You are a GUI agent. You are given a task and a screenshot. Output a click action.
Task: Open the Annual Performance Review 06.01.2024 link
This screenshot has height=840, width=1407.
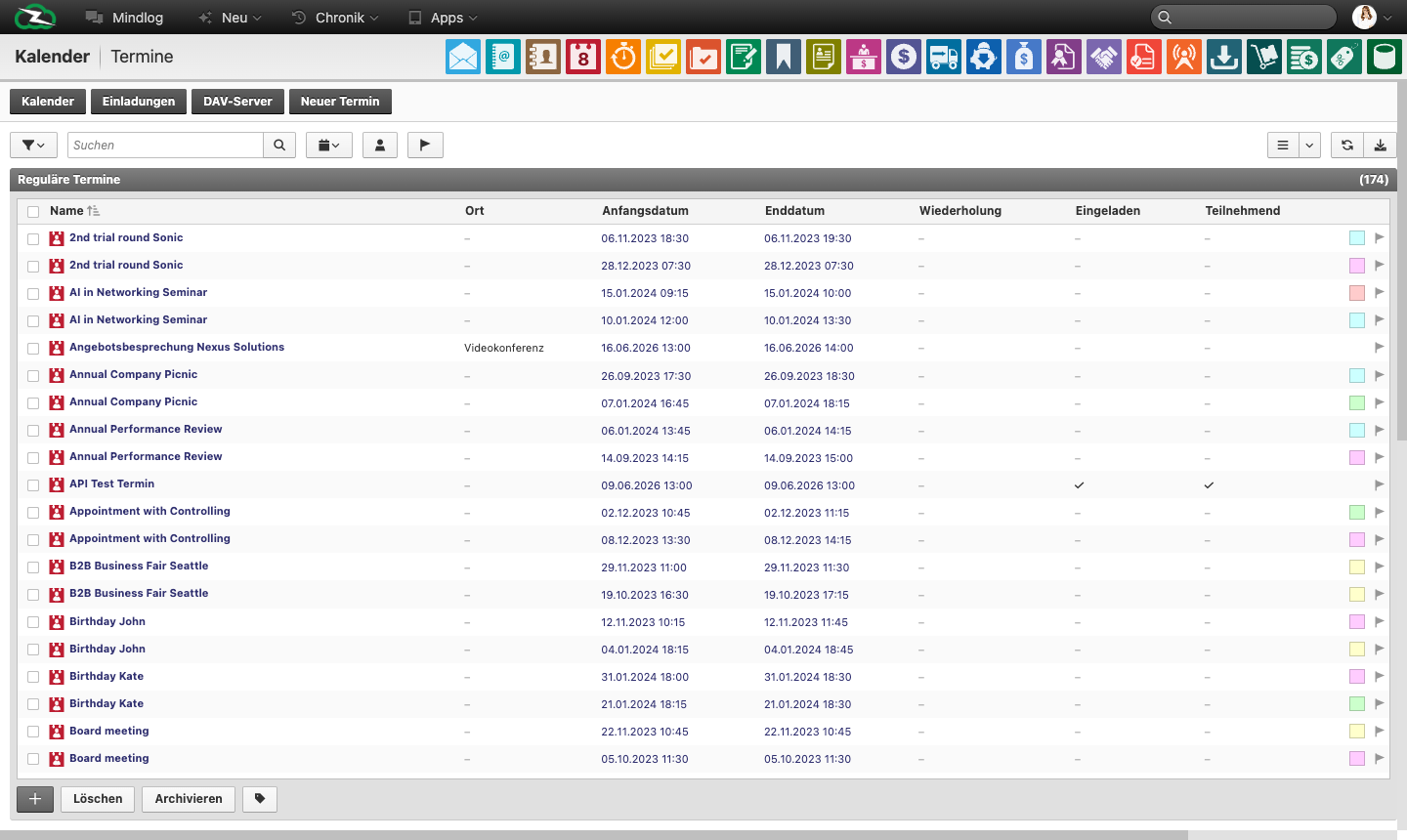pyautogui.click(x=146, y=429)
